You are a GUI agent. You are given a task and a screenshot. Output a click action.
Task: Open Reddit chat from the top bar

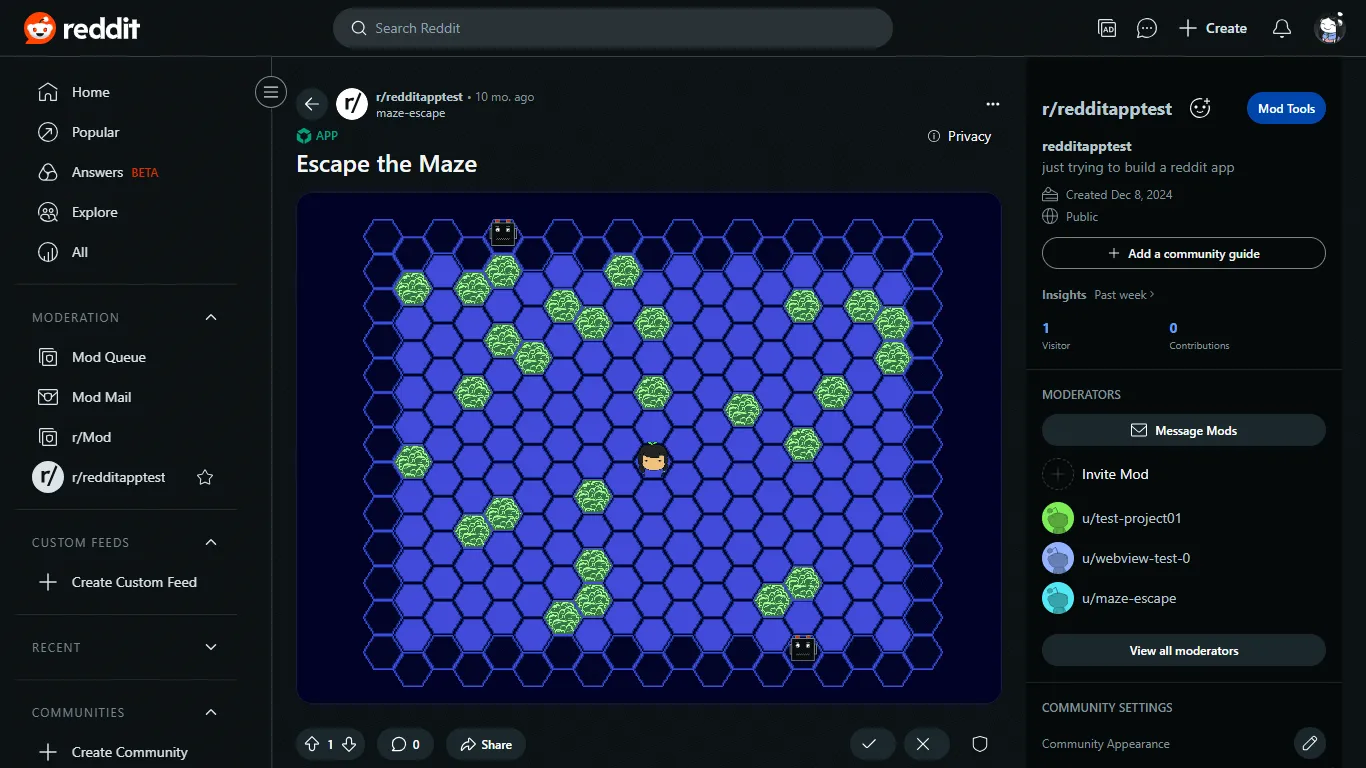point(1146,28)
